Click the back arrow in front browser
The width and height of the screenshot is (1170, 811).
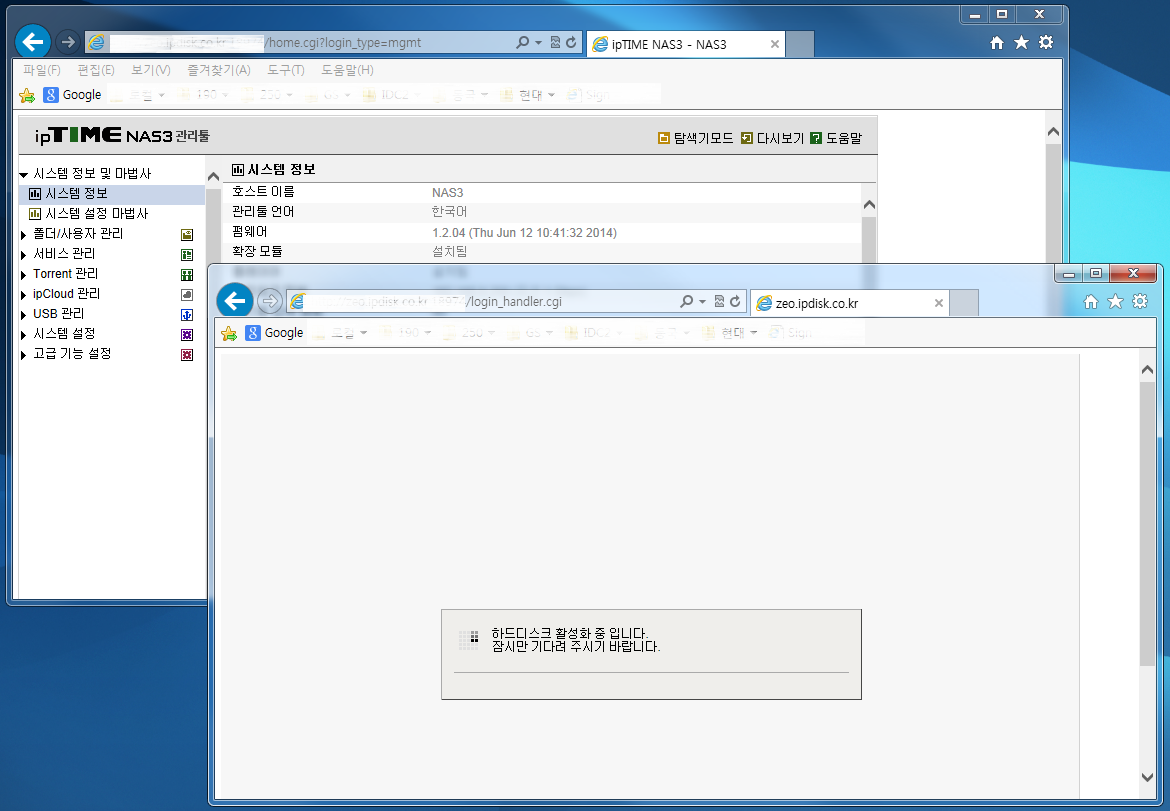click(x=234, y=301)
